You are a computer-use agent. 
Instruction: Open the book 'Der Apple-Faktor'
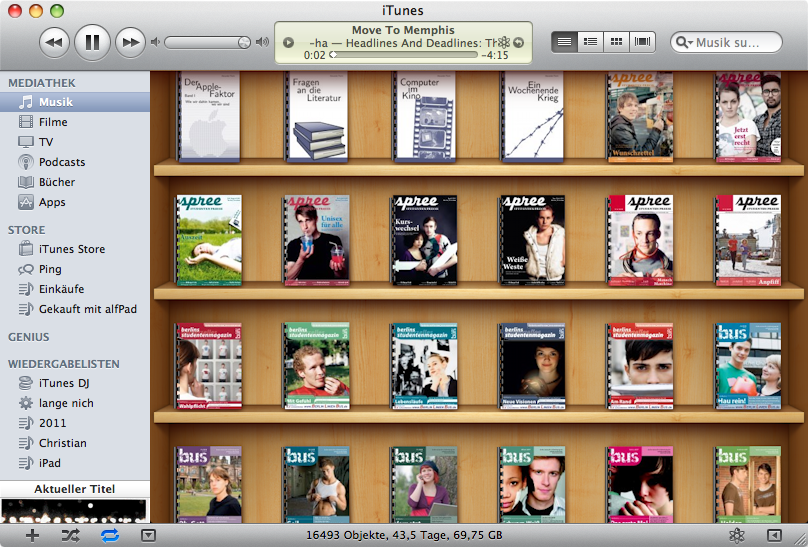click(209, 117)
